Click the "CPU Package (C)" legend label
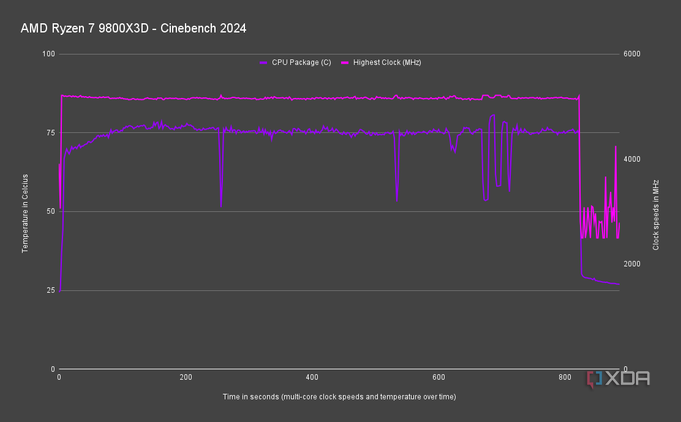This screenshot has width=681, height=422. 301,63
